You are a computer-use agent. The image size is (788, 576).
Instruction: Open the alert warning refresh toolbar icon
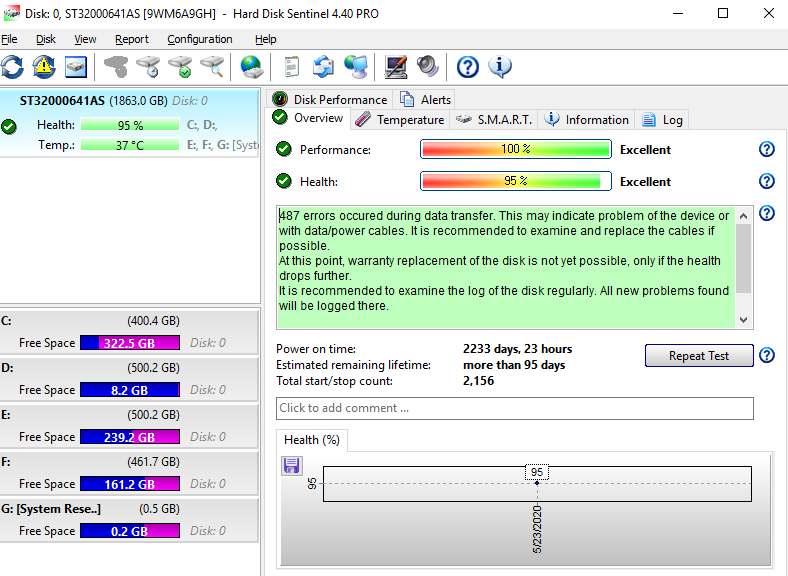click(44, 67)
